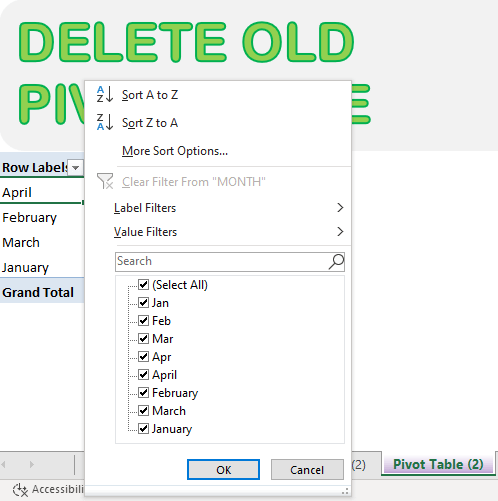Expand the Label Filters submenu
This screenshot has height=501, width=498.
click(229, 208)
